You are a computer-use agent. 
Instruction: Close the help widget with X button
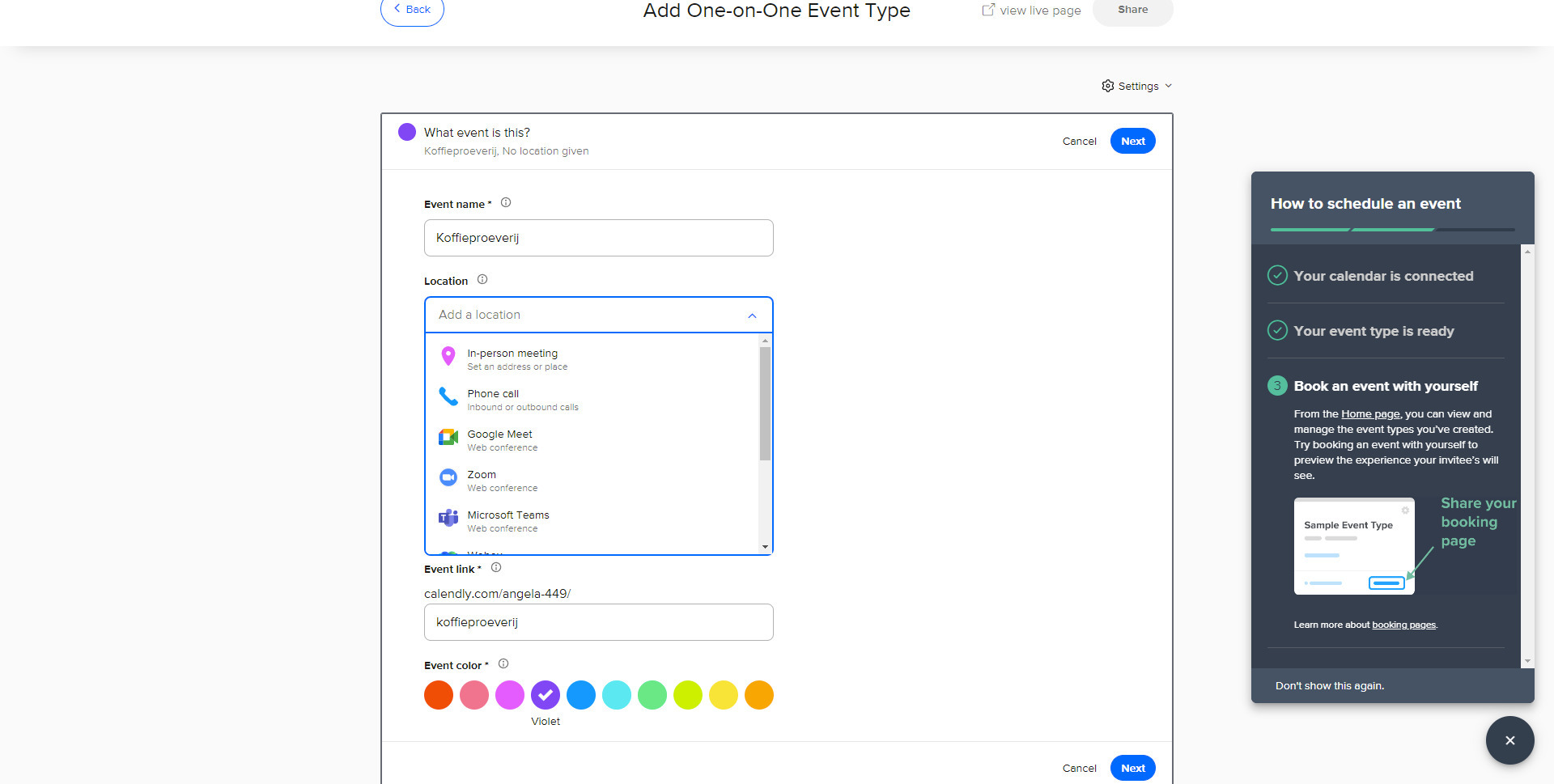[x=1510, y=740]
